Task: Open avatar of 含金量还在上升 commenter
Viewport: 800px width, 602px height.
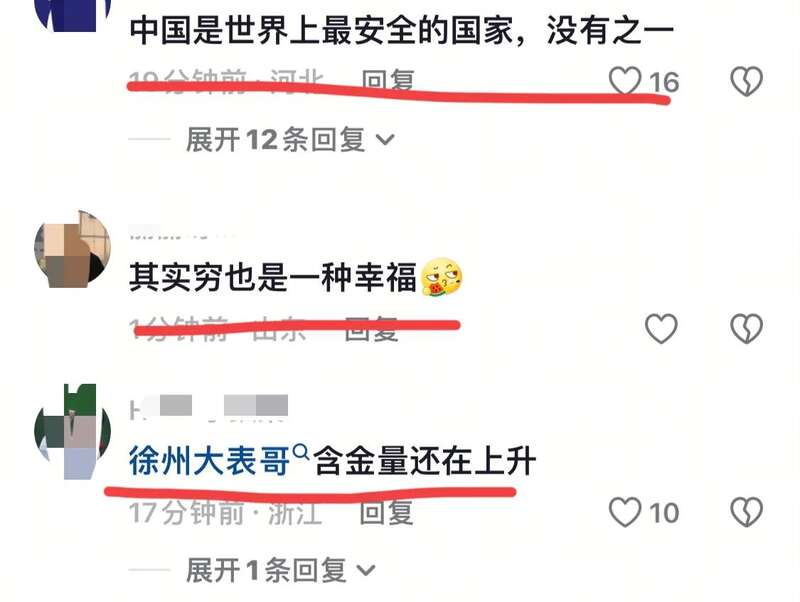Action: coord(72,431)
